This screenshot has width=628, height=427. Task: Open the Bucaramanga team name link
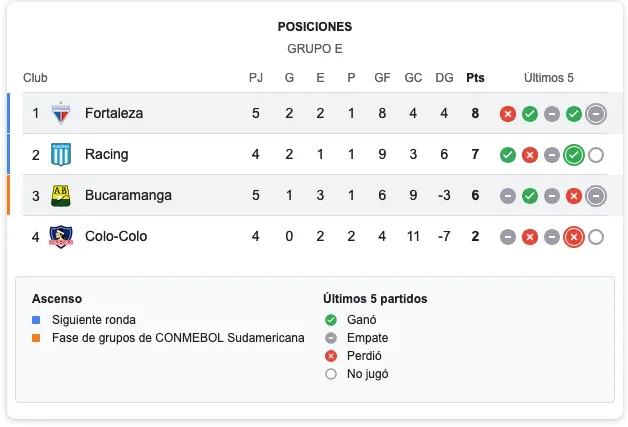[128, 195]
